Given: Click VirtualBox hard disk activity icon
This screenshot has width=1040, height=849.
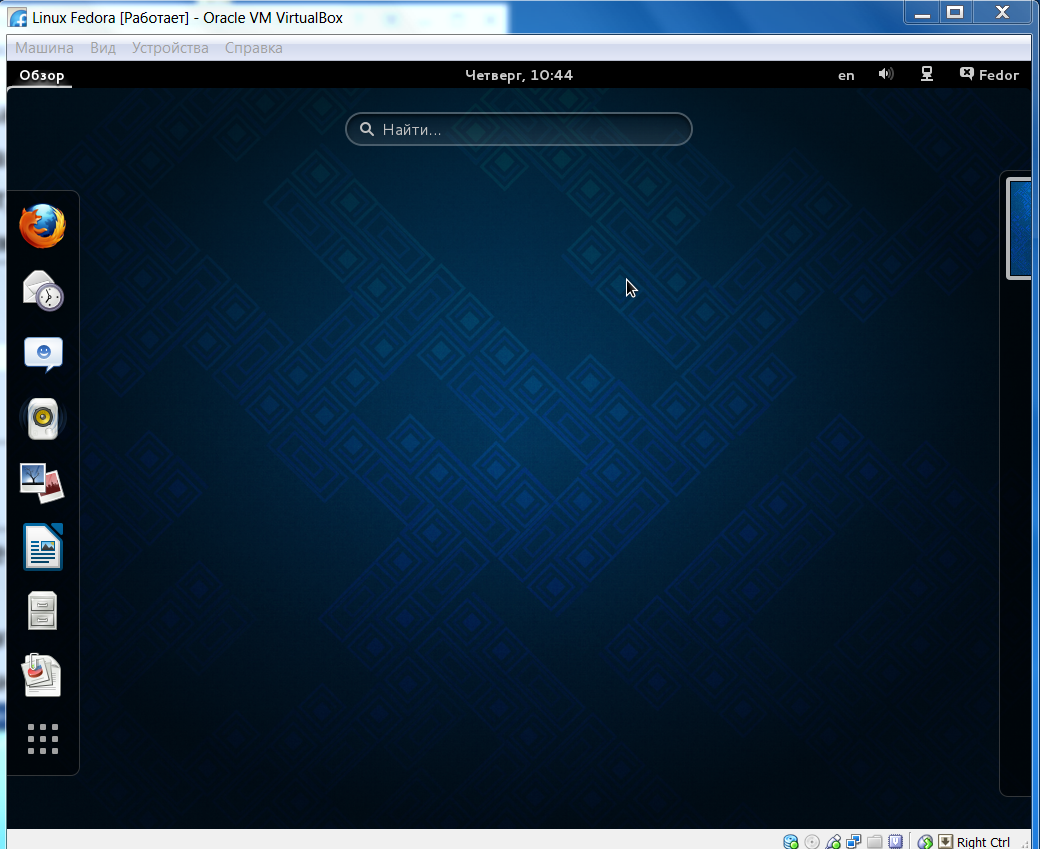Looking at the screenshot, I should [x=791, y=842].
